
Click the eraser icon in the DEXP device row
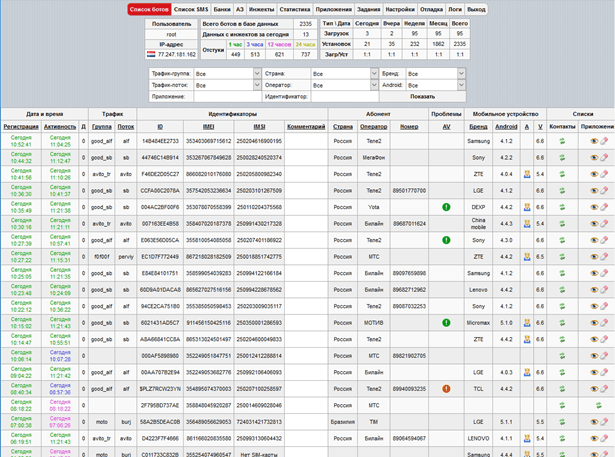[604, 207]
